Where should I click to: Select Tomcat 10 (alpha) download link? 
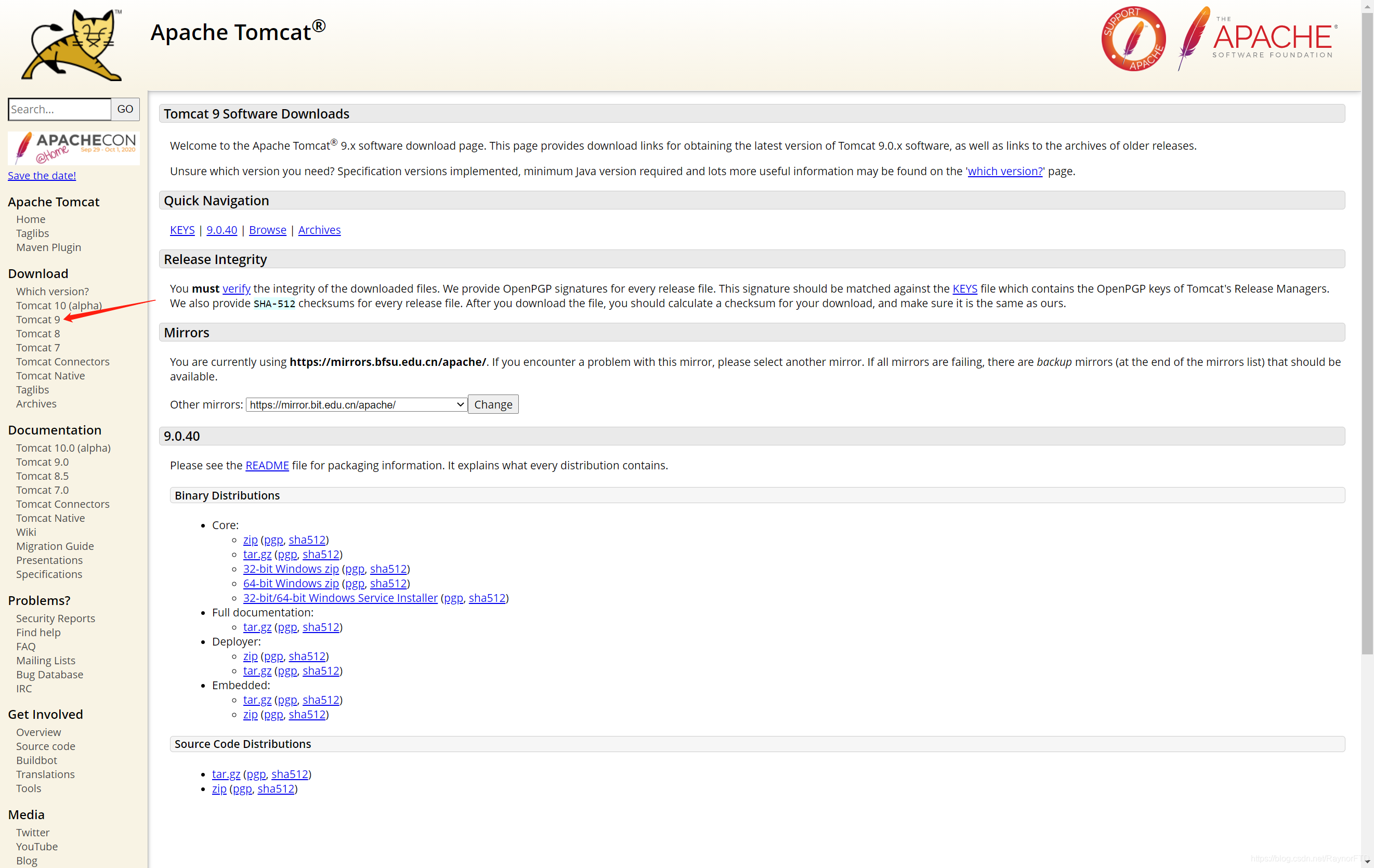pyautogui.click(x=59, y=305)
